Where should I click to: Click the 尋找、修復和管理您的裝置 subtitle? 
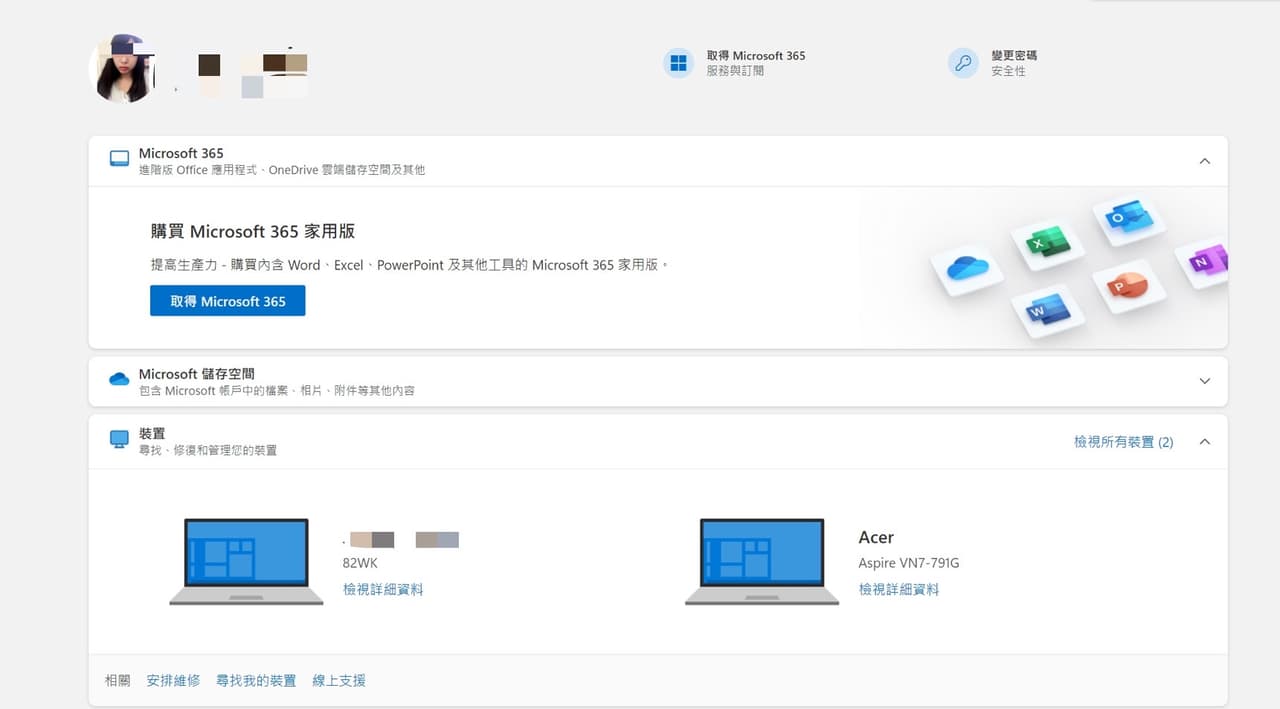click(208, 451)
